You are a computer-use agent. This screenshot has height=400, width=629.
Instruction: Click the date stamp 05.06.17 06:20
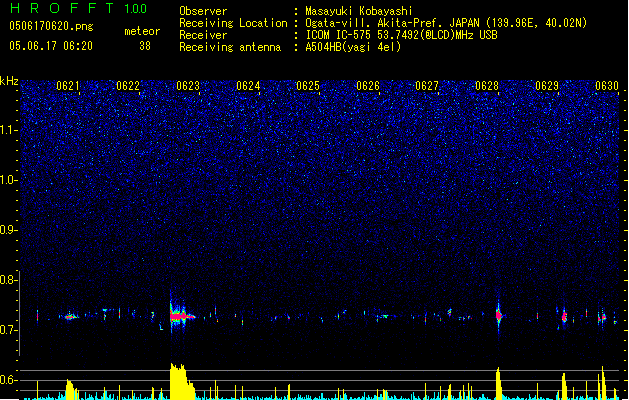coord(51,46)
